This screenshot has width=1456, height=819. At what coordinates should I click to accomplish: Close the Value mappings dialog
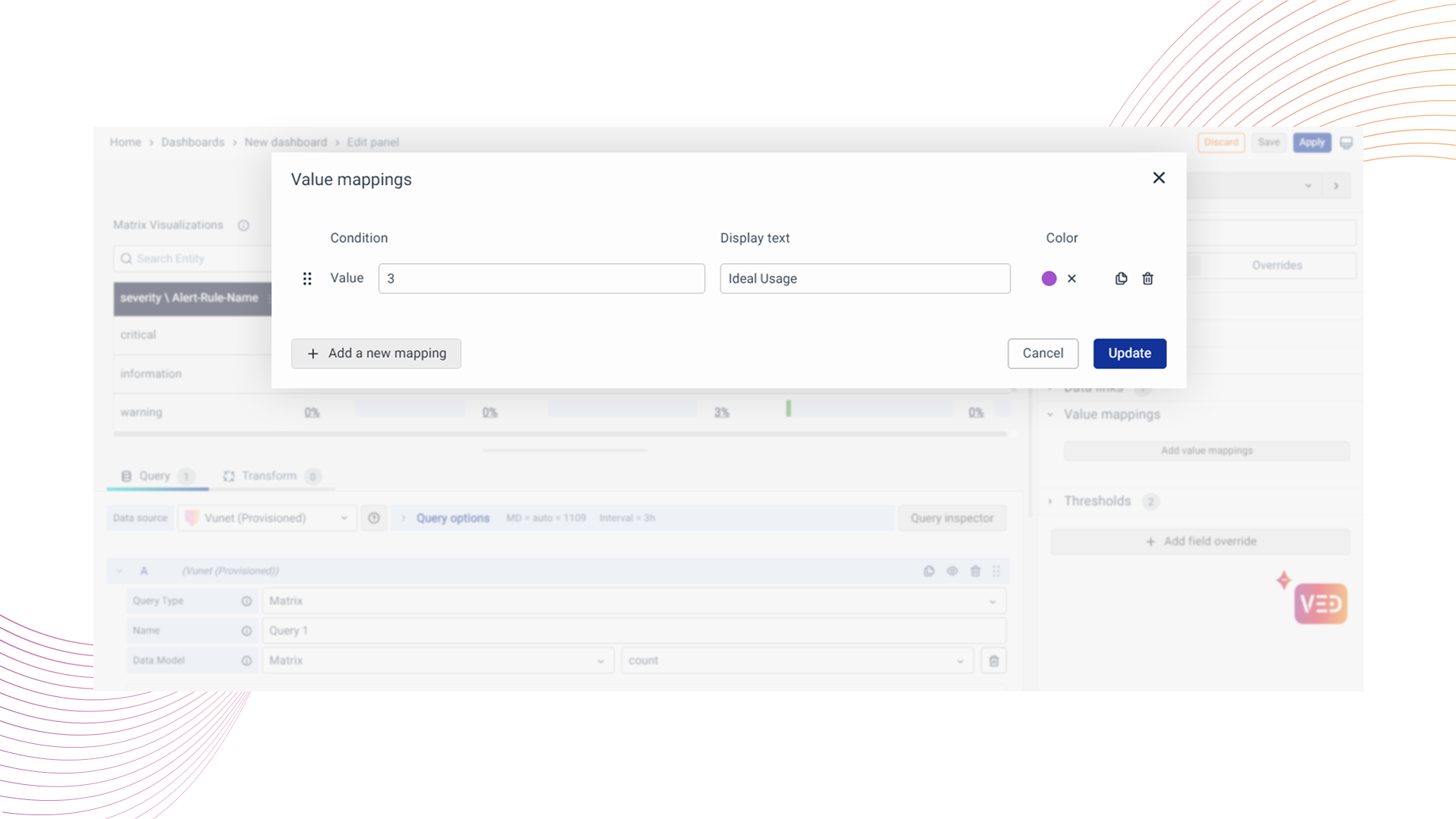click(x=1159, y=177)
